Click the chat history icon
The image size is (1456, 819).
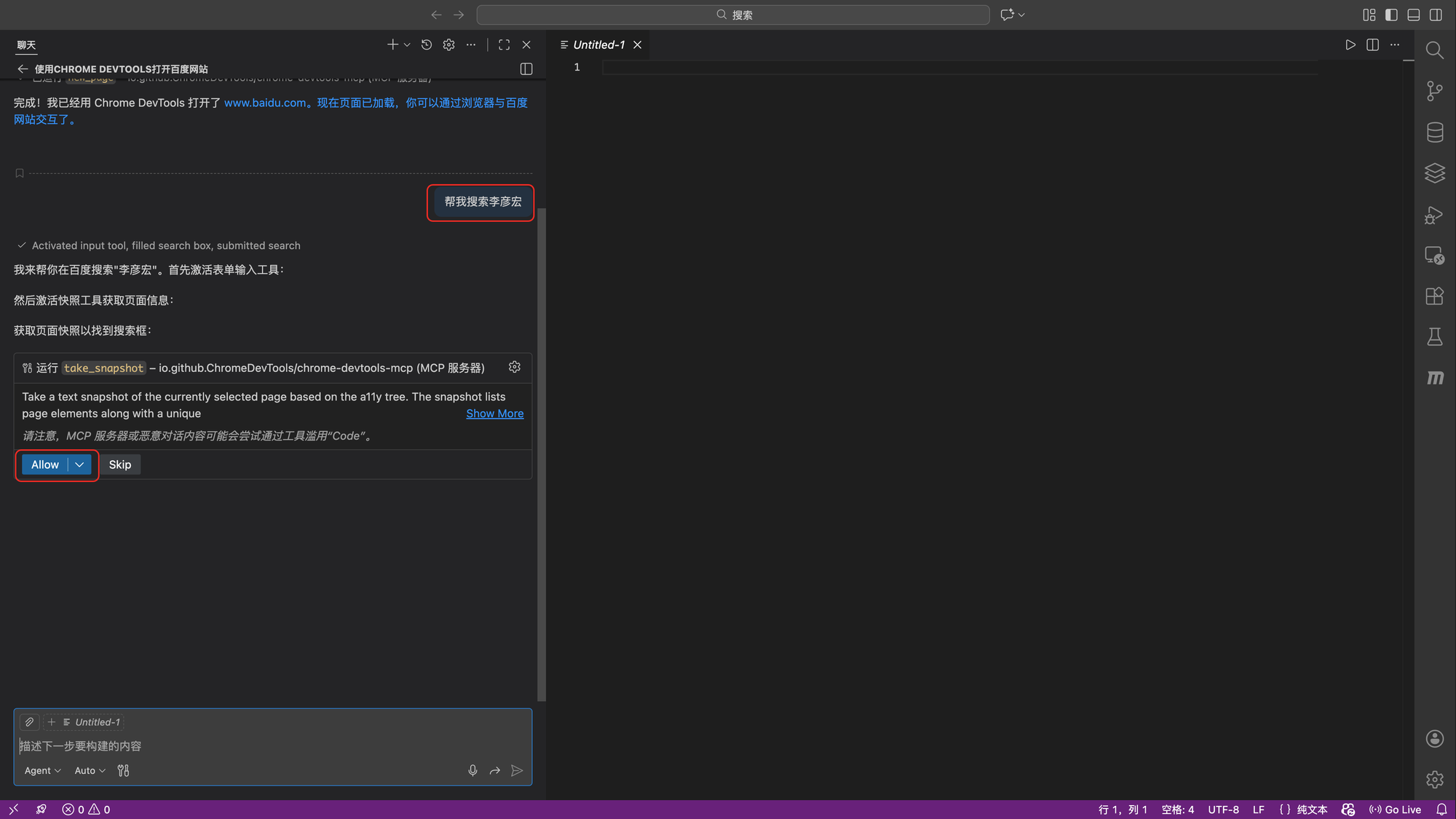coord(427,44)
